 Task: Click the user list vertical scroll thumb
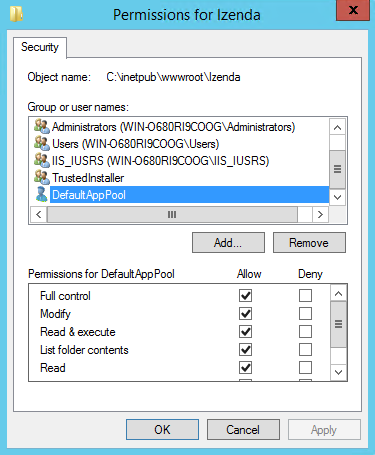337,169
